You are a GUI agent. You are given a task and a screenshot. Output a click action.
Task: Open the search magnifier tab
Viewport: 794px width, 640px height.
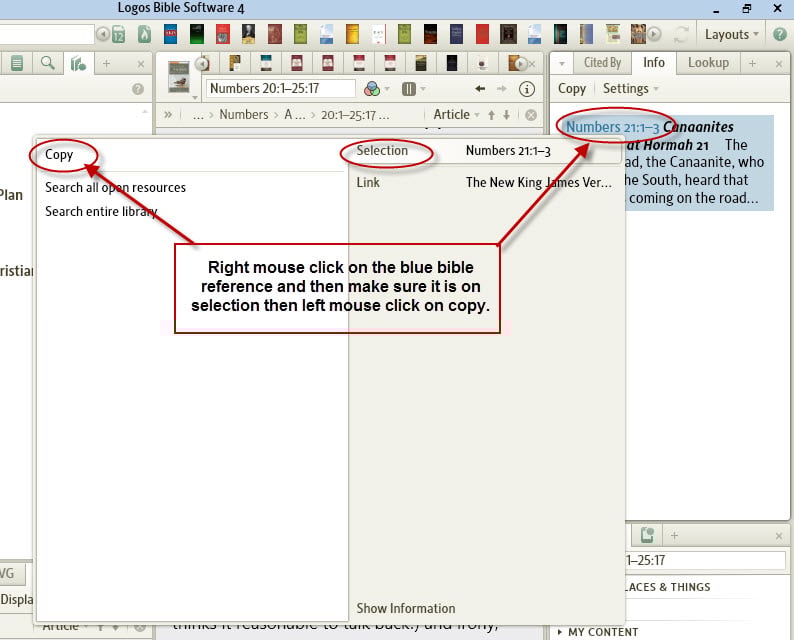pos(48,63)
